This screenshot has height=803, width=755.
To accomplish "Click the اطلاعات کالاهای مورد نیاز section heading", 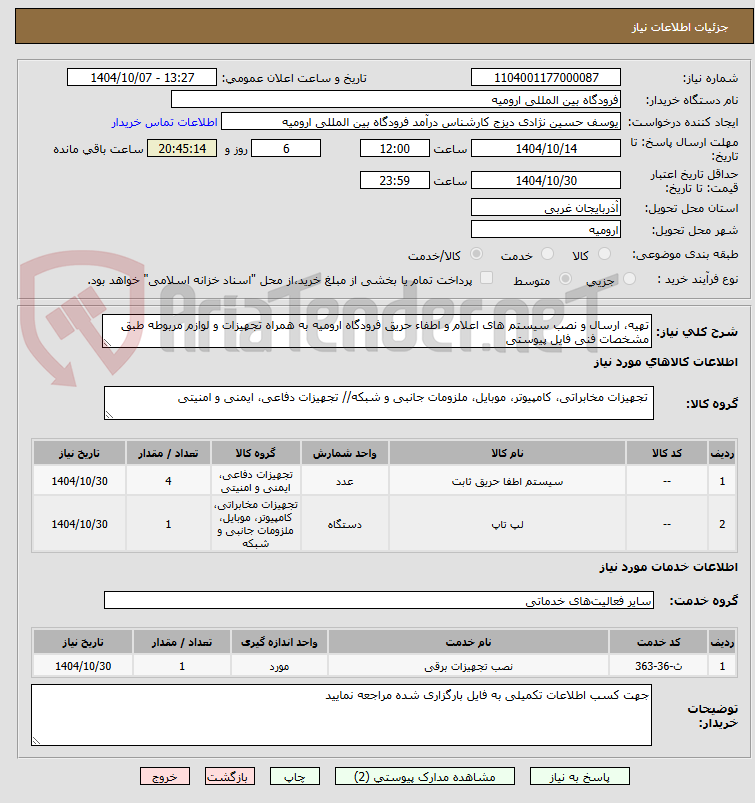I will [x=666, y=362].
